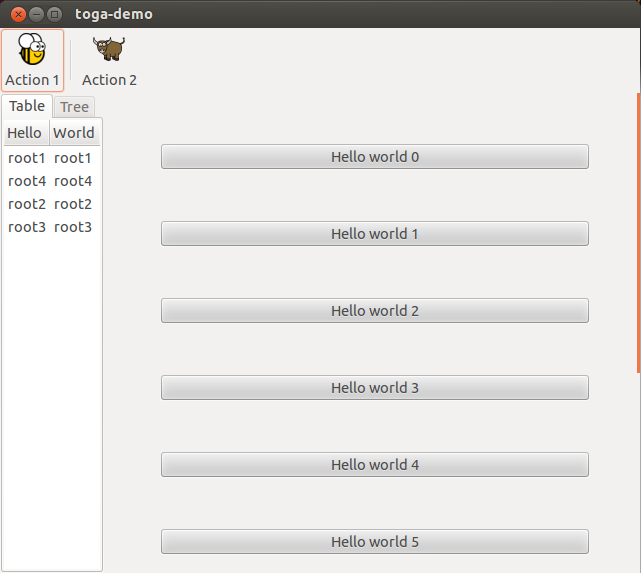Select the root4 table row
The width and height of the screenshot is (641, 573).
point(50,181)
